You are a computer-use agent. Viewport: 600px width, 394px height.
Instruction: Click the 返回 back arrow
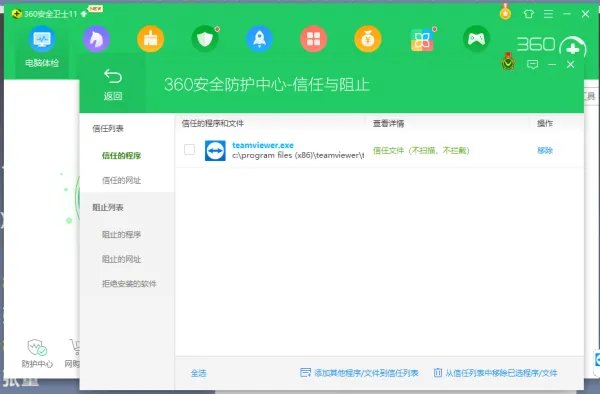[113, 85]
